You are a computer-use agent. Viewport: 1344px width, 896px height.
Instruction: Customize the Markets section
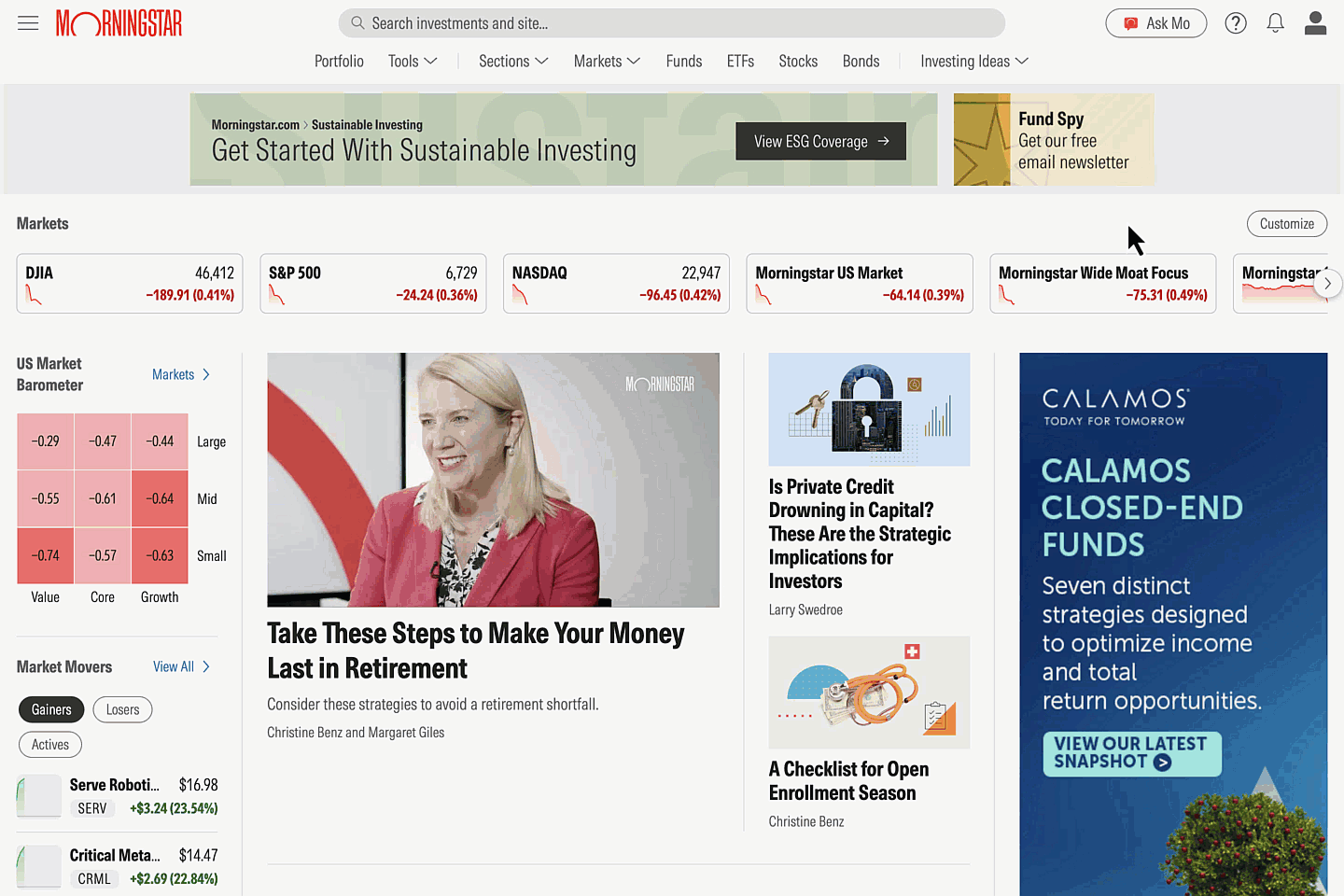tap(1287, 224)
